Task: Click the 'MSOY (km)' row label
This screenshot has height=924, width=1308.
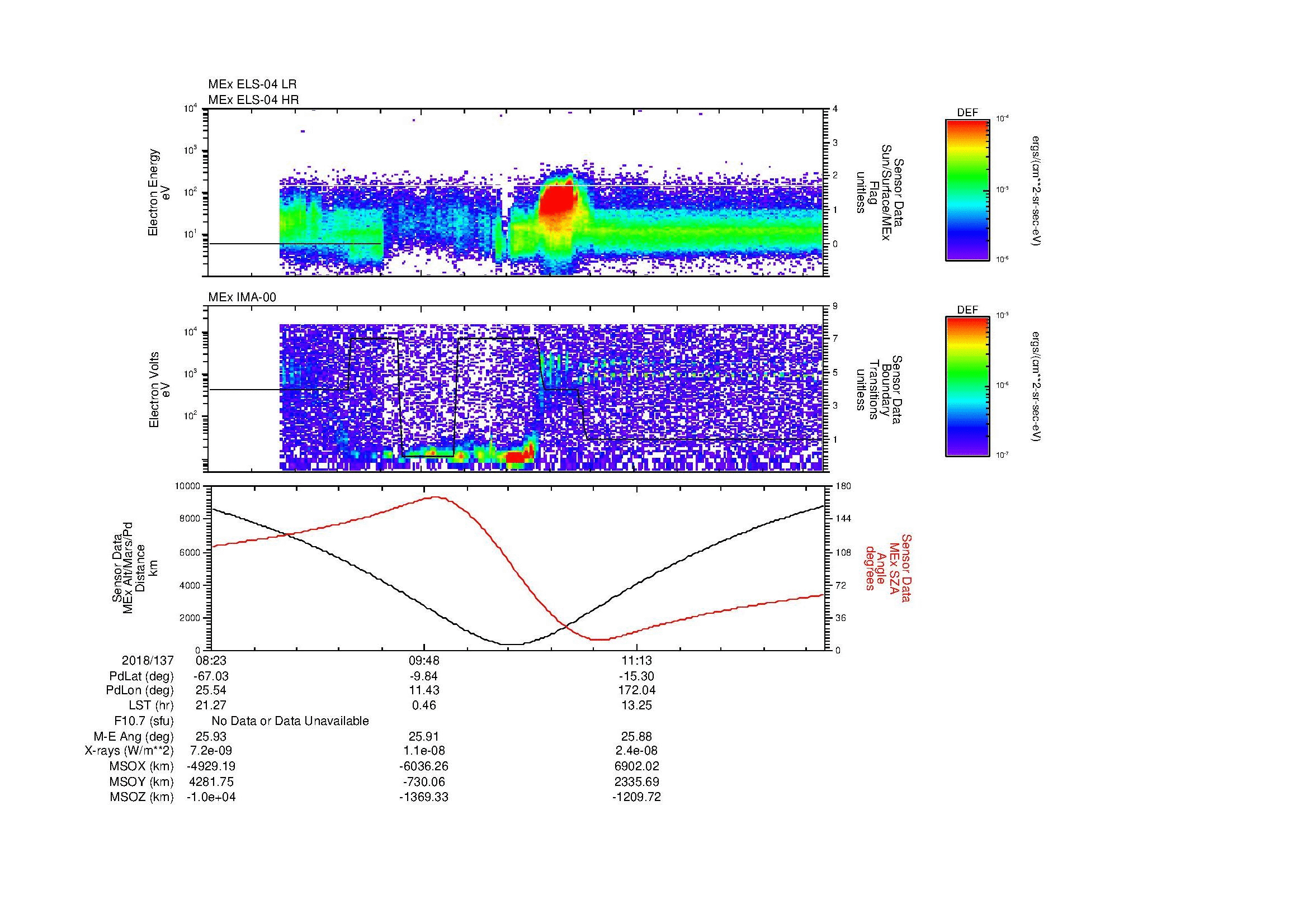Action: [142, 781]
